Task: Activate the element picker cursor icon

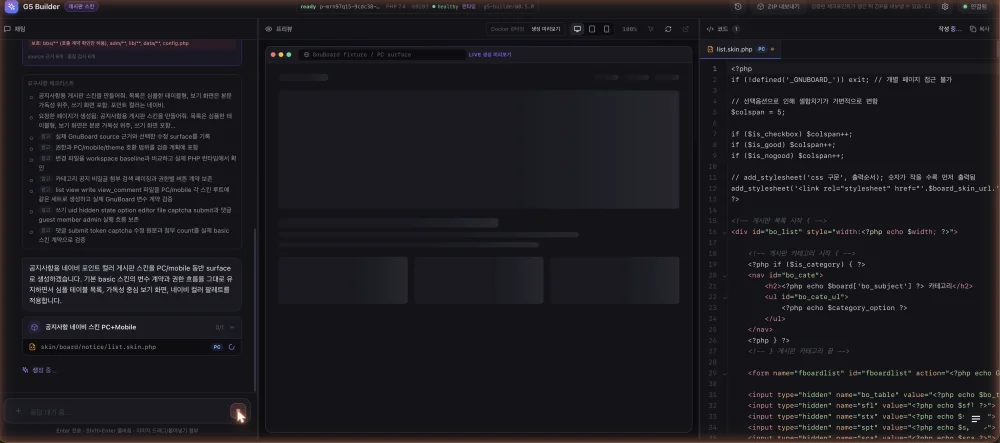Action: click(651, 29)
